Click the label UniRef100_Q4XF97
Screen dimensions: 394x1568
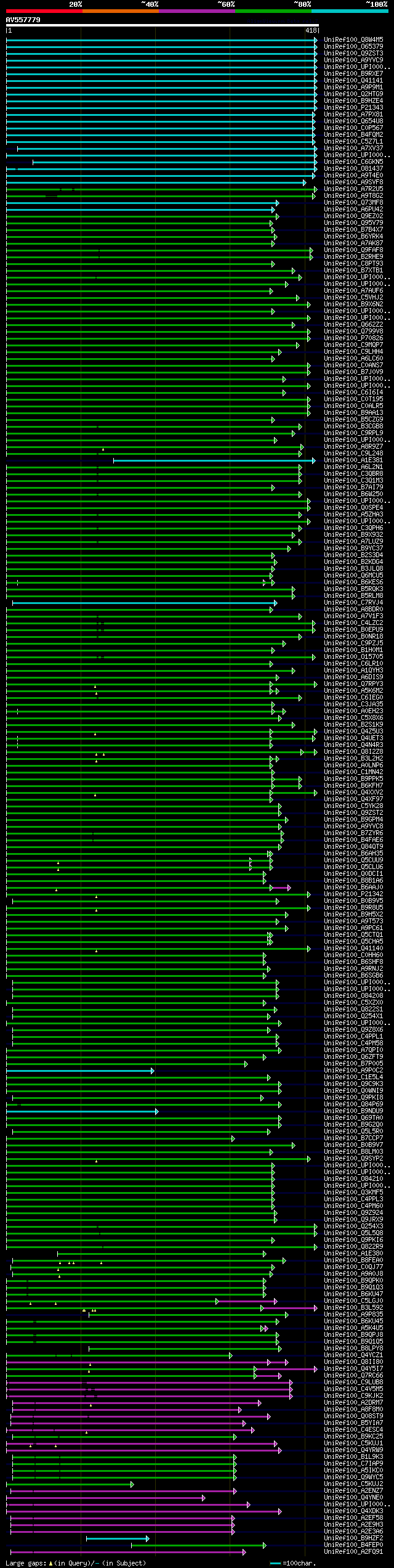click(x=353, y=799)
